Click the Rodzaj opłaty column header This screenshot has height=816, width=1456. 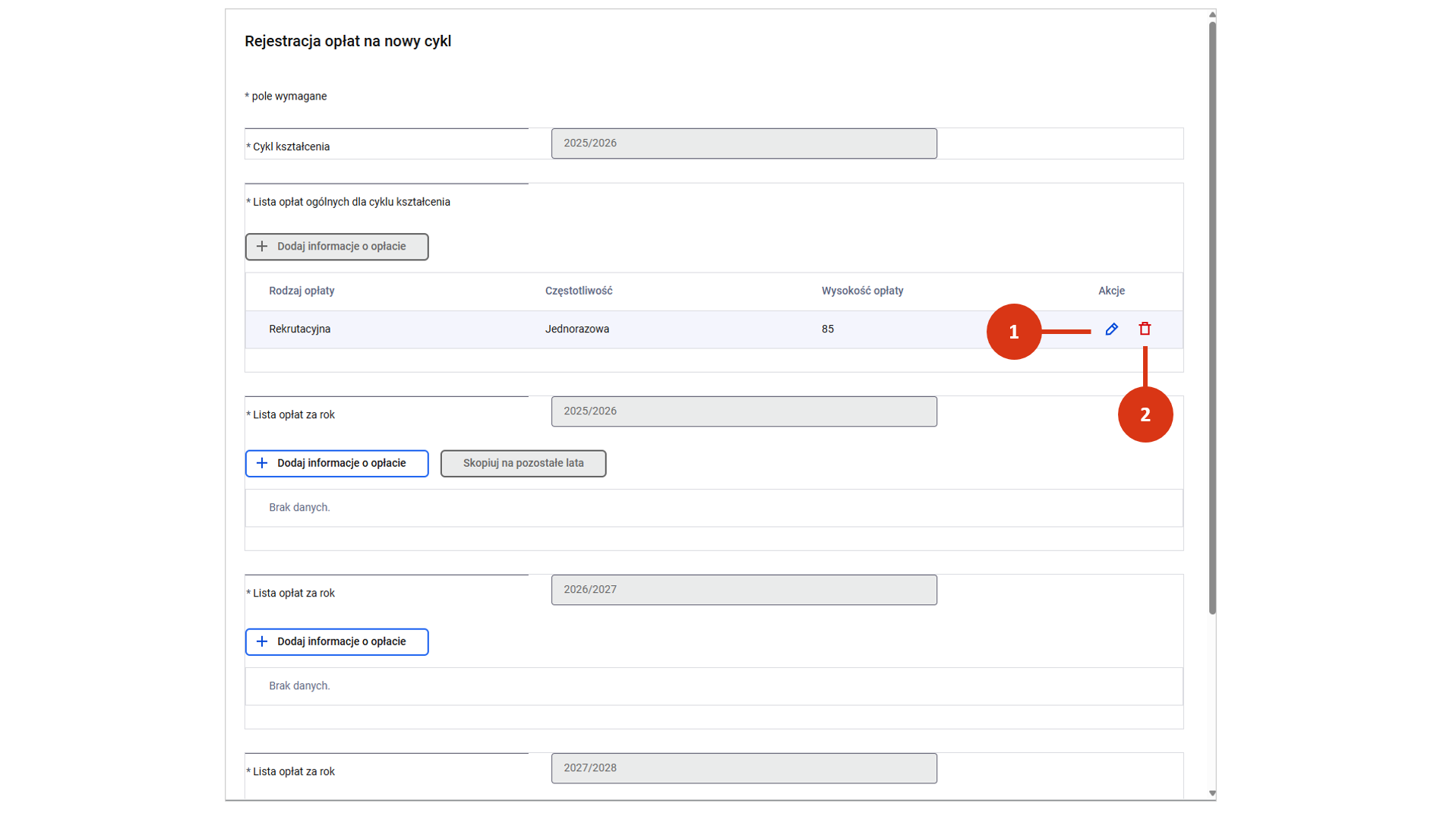point(302,291)
